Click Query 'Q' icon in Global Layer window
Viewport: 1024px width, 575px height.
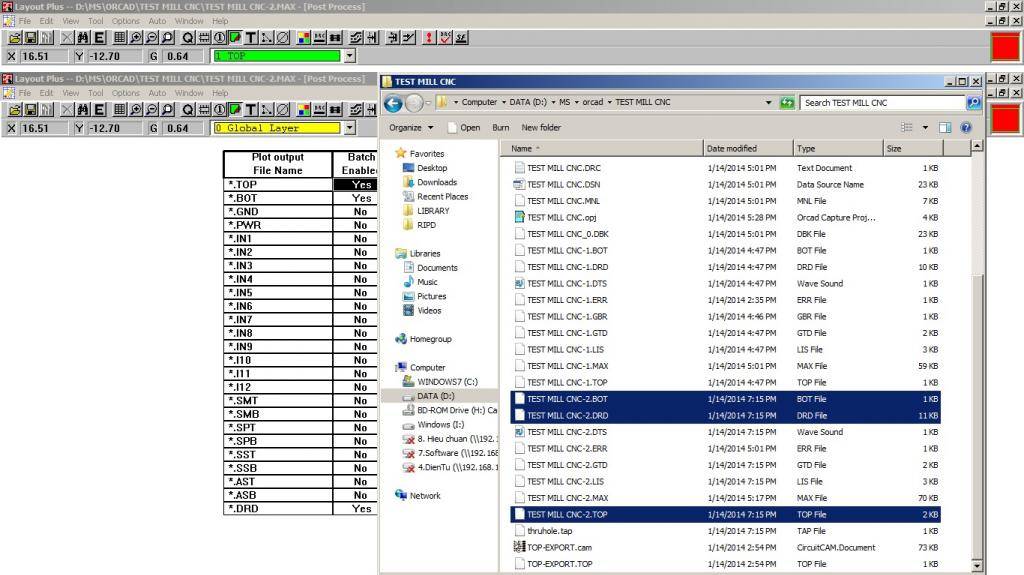point(187,110)
